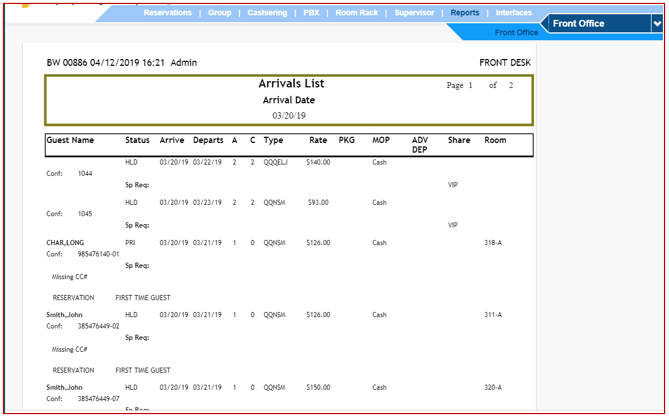Click the Rate column header
Viewport: 669px width, 418px height.
click(x=318, y=140)
